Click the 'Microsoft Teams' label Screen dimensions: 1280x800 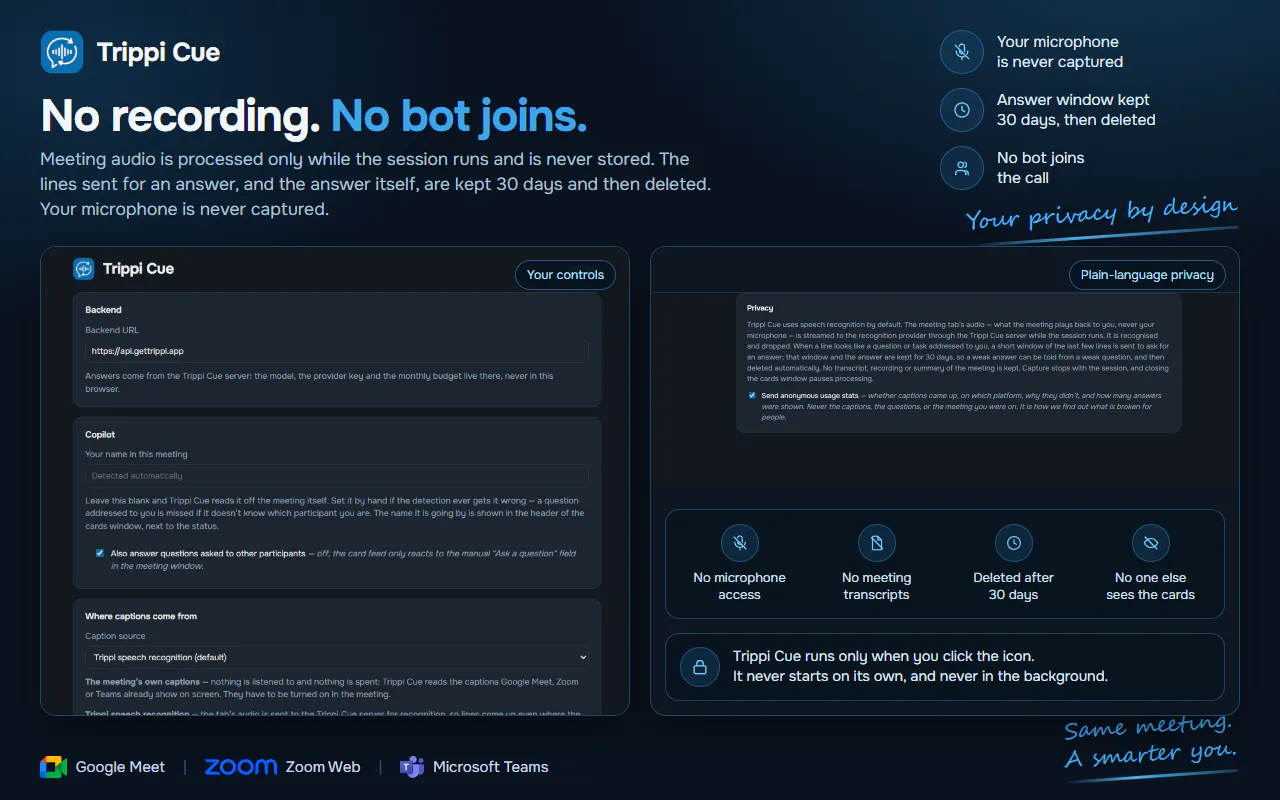[491, 767]
